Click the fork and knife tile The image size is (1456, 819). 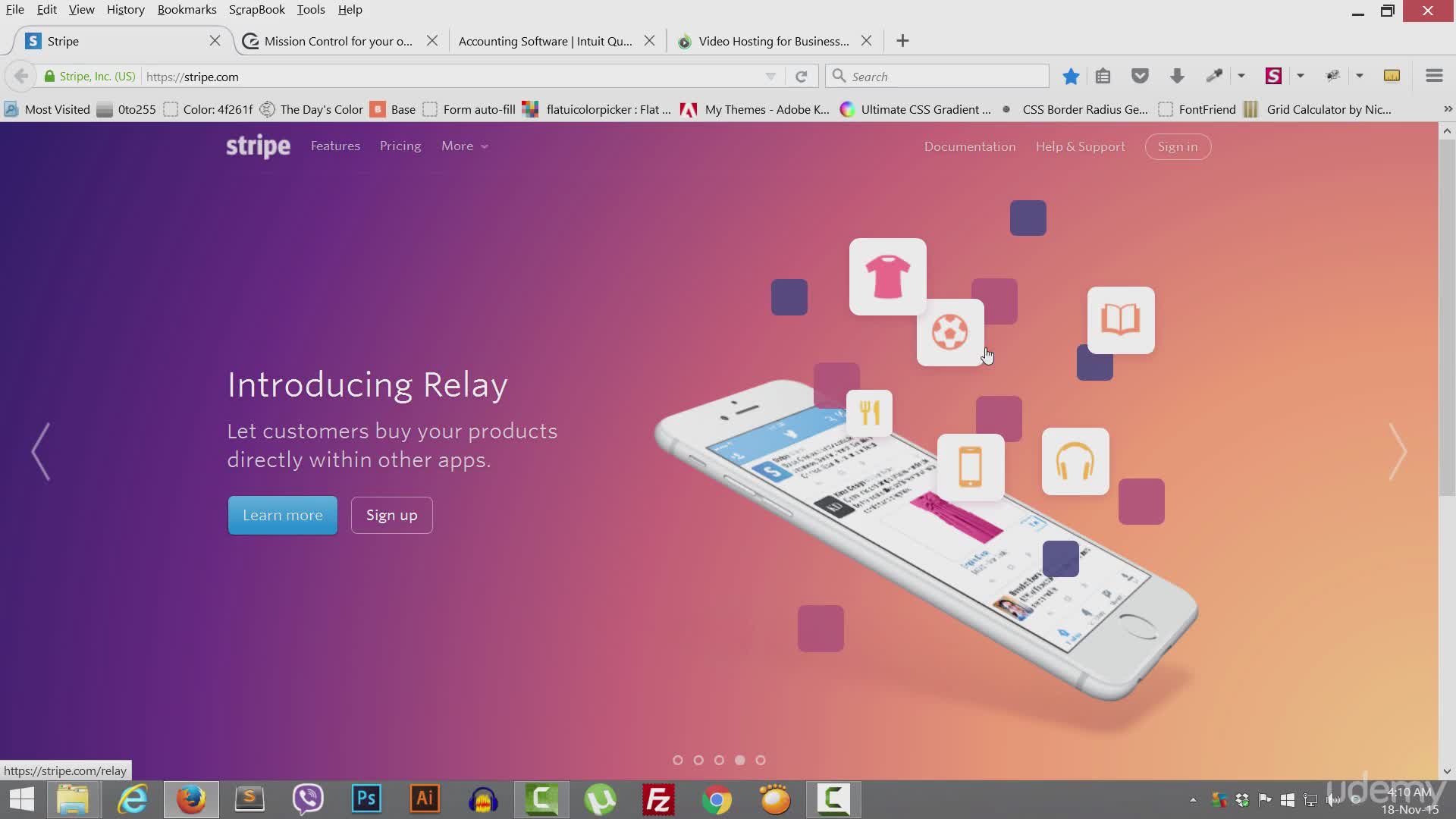pos(869,413)
